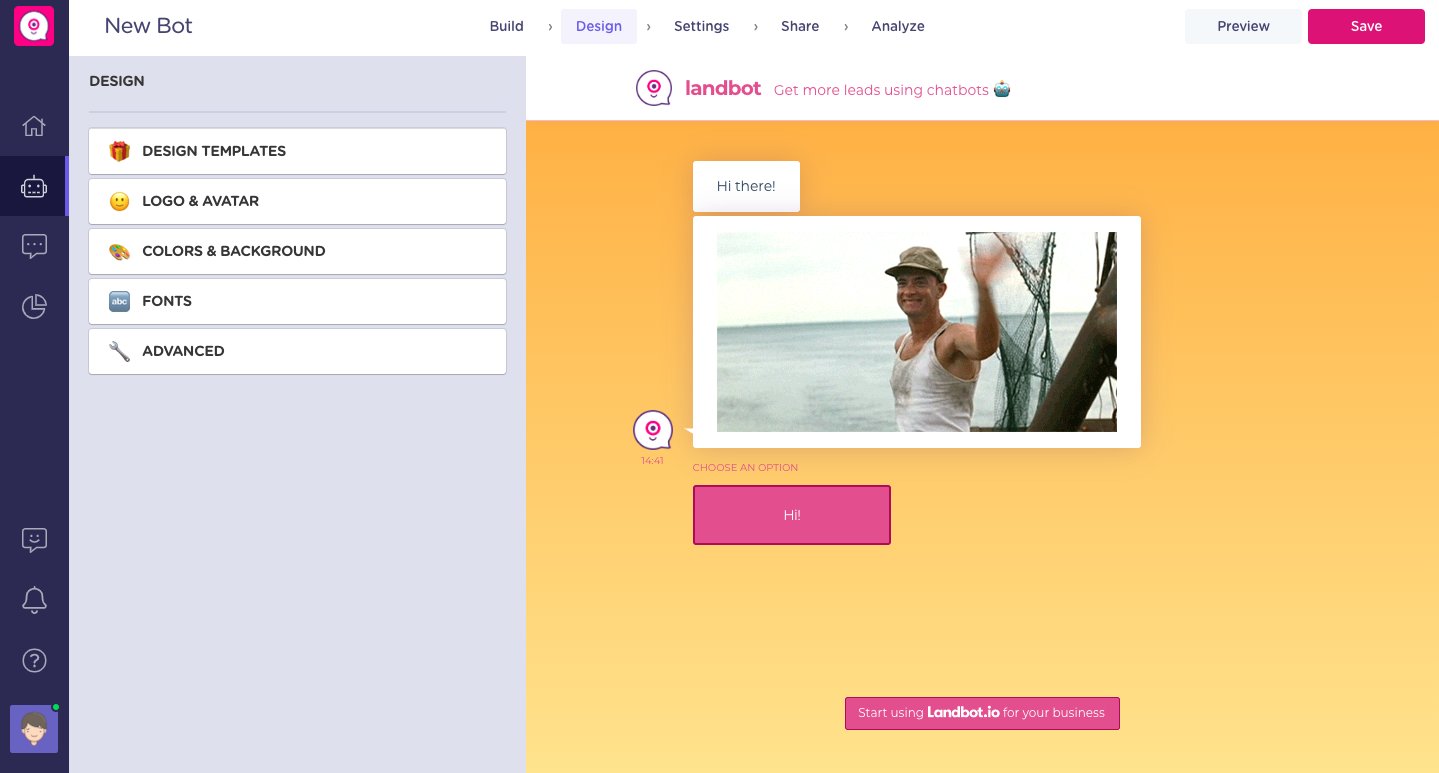Click the New Bot title to rename
The width and height of the screenshot is (1439, 773).
pos(148,26)
